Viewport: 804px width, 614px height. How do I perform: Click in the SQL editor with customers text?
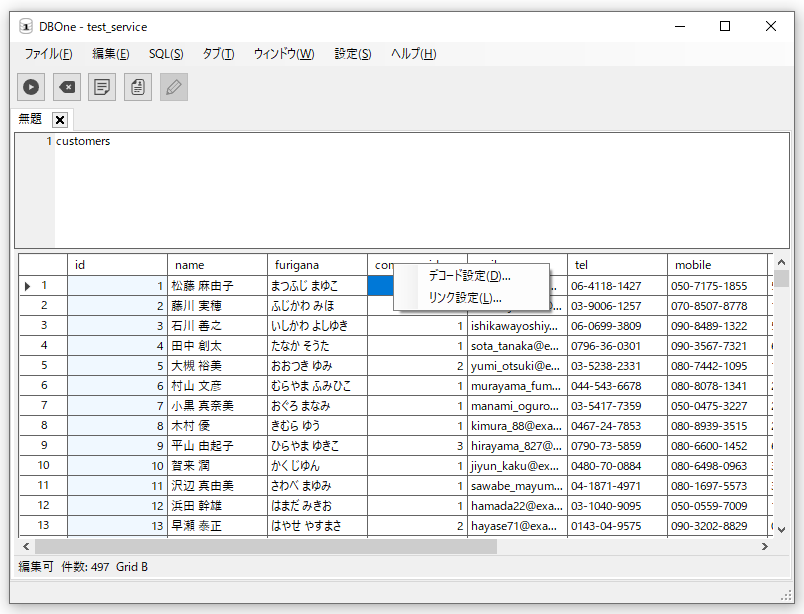pos(400,190)
